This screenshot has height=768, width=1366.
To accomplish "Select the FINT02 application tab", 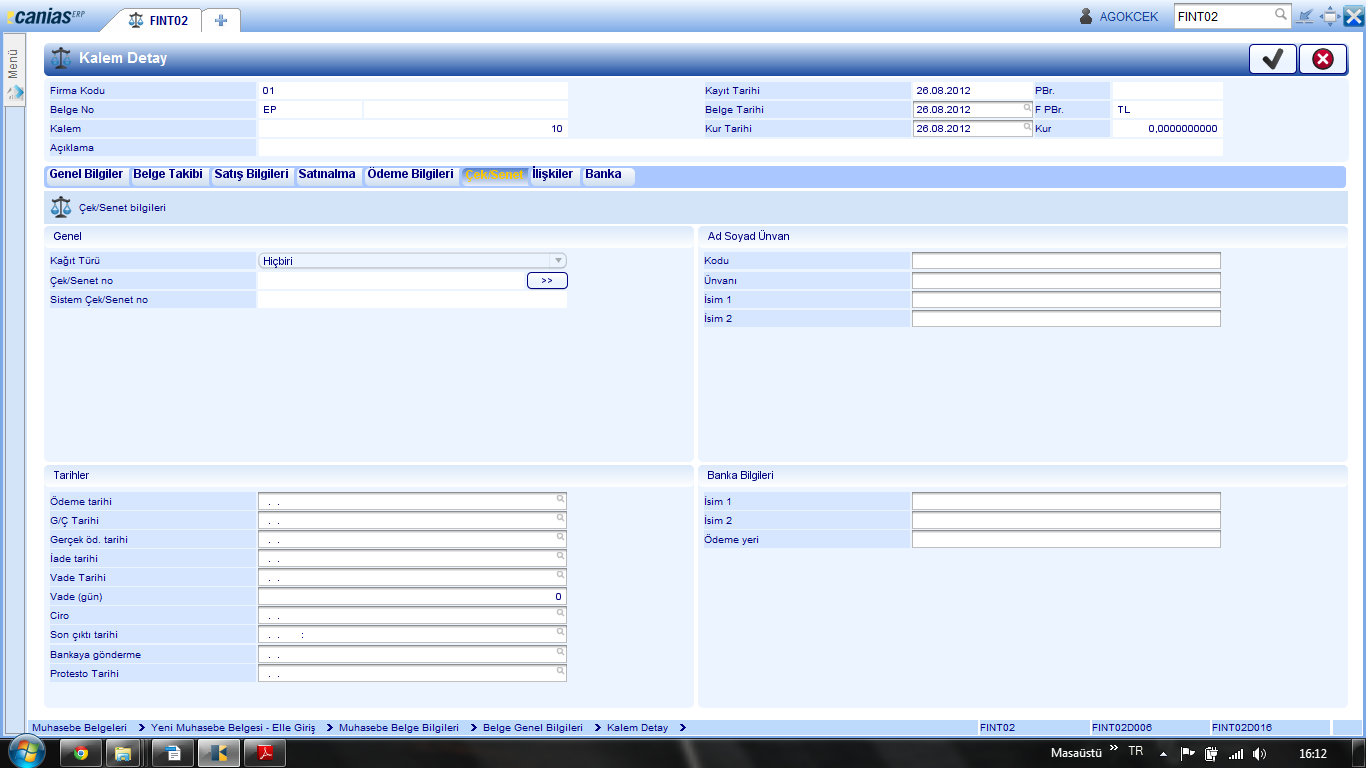I will click(x=158, y=20).
